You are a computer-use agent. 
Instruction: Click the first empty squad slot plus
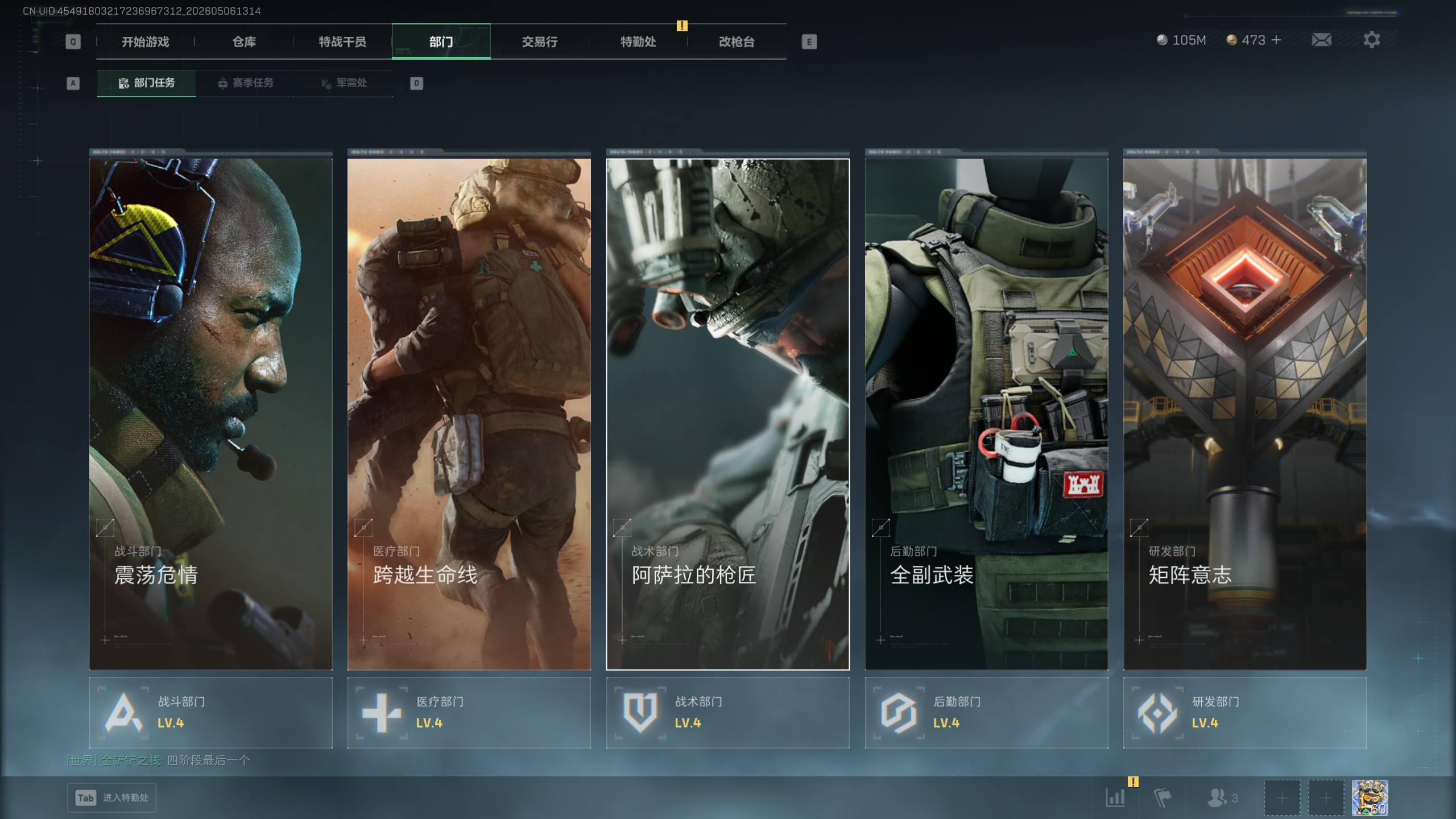[1282, 797]
